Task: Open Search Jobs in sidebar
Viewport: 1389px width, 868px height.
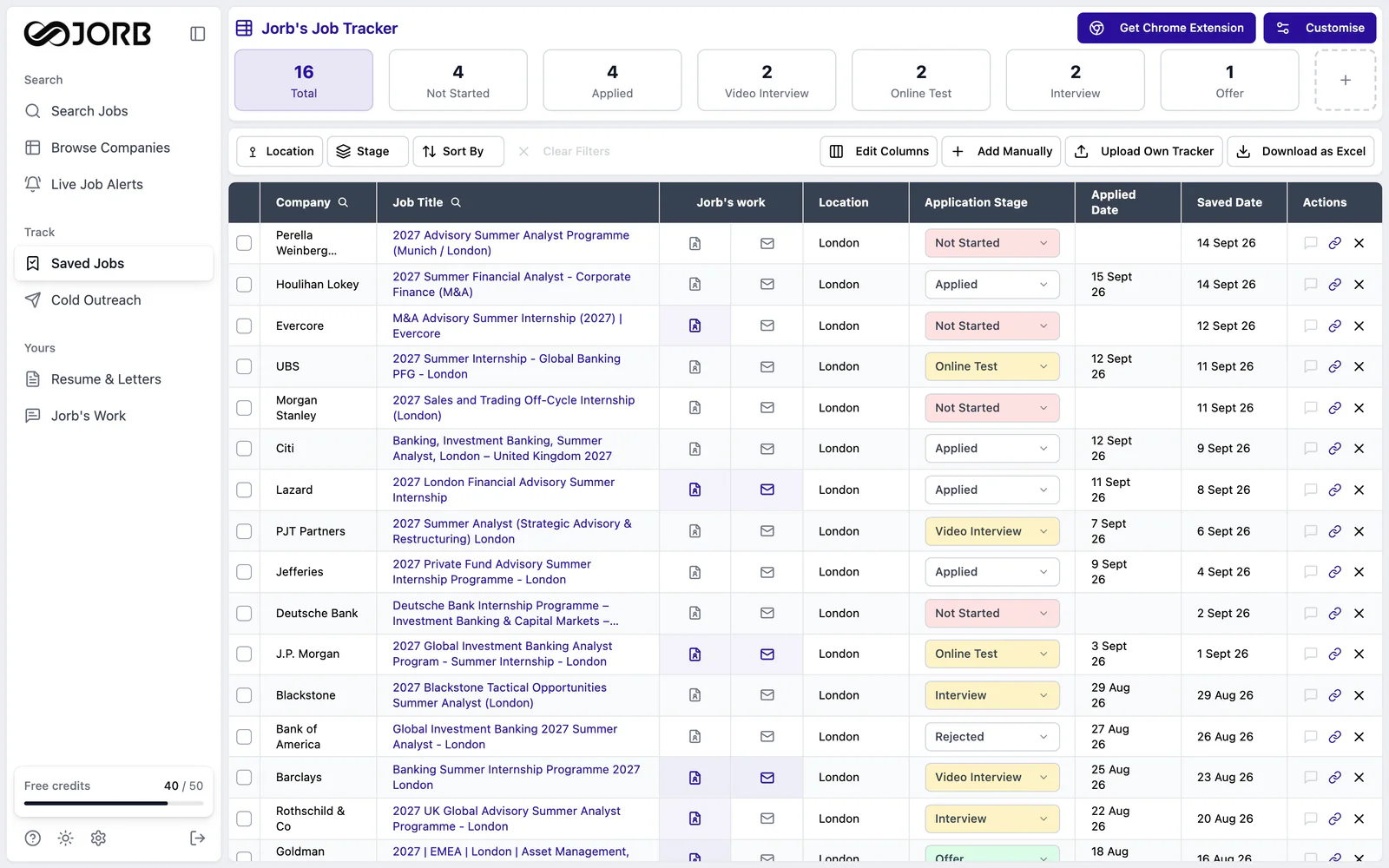Action: pyautogui.click(x=114, y=111)
